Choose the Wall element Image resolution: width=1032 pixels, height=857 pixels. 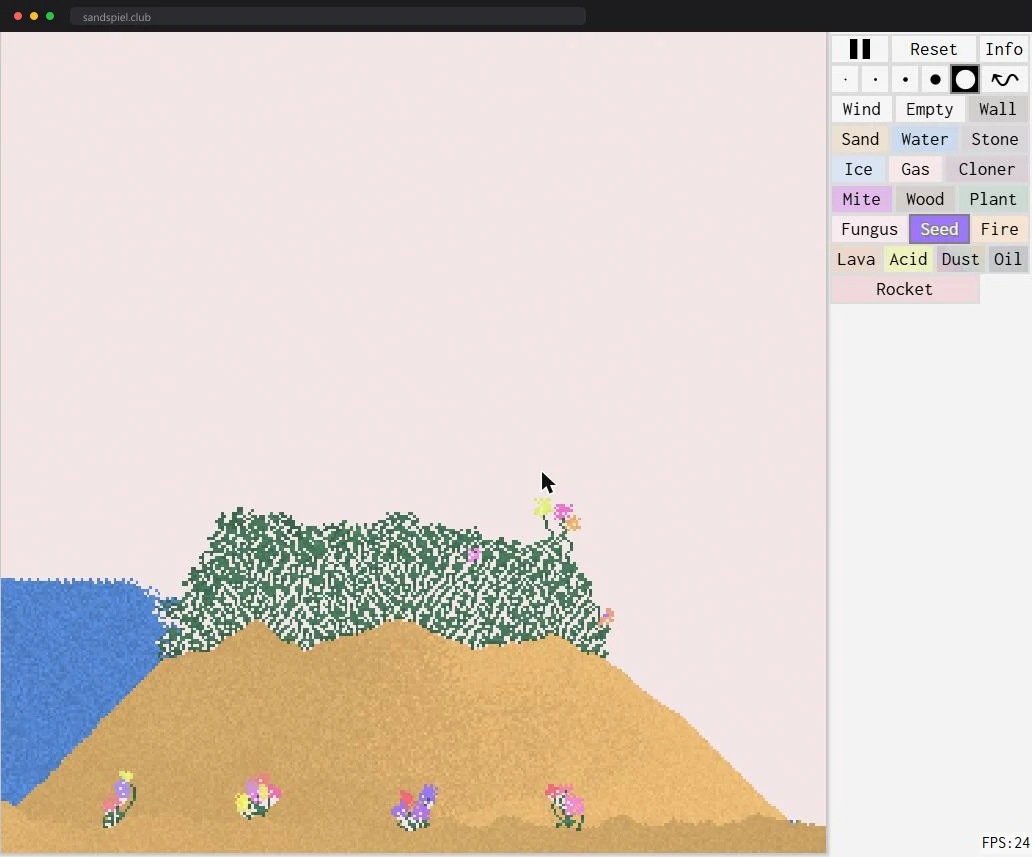pos(998,109)
